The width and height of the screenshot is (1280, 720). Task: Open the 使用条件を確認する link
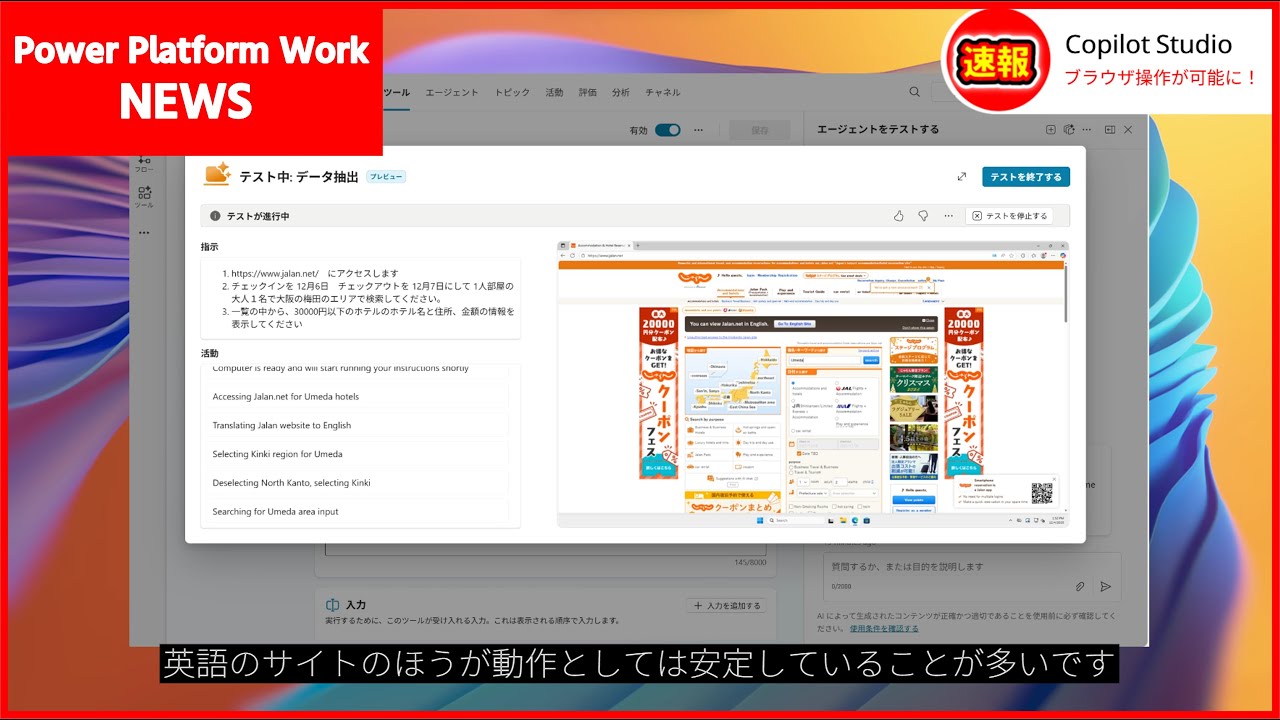(884, 628)
